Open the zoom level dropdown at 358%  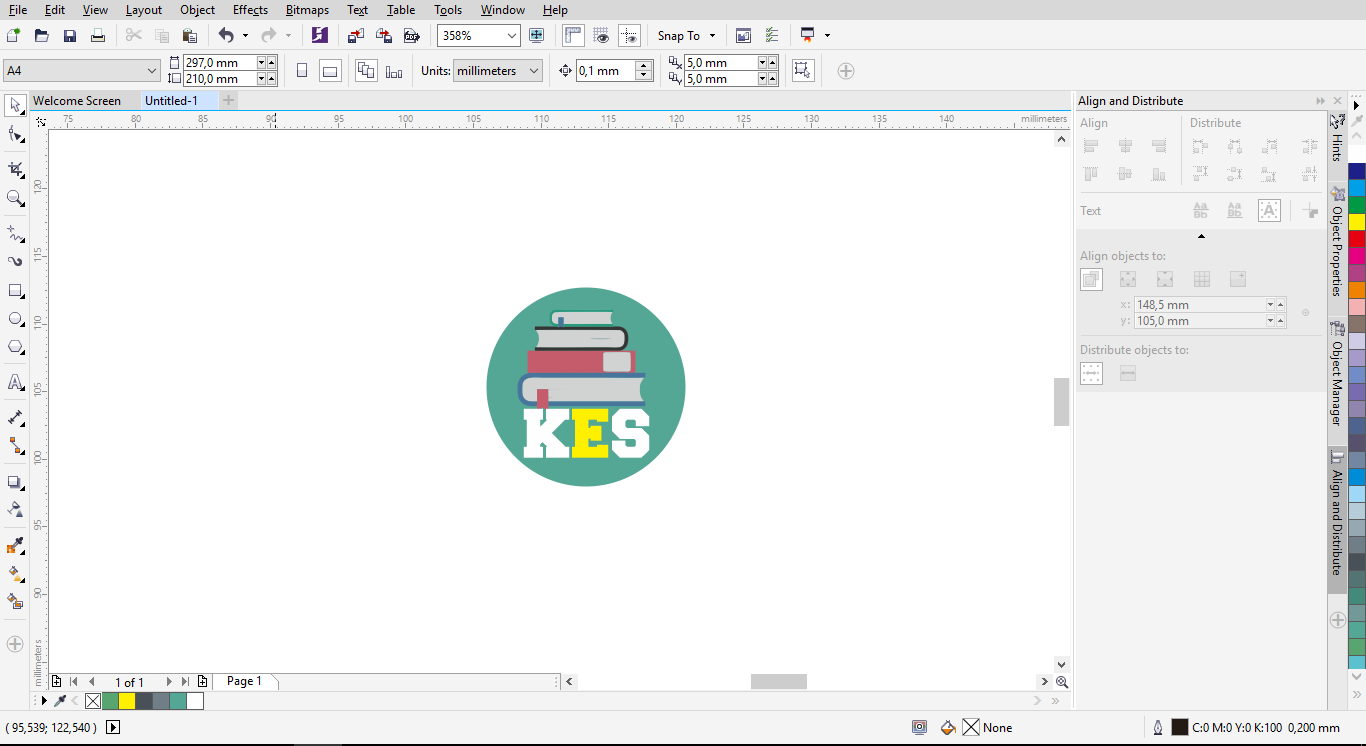click(512, 36)
